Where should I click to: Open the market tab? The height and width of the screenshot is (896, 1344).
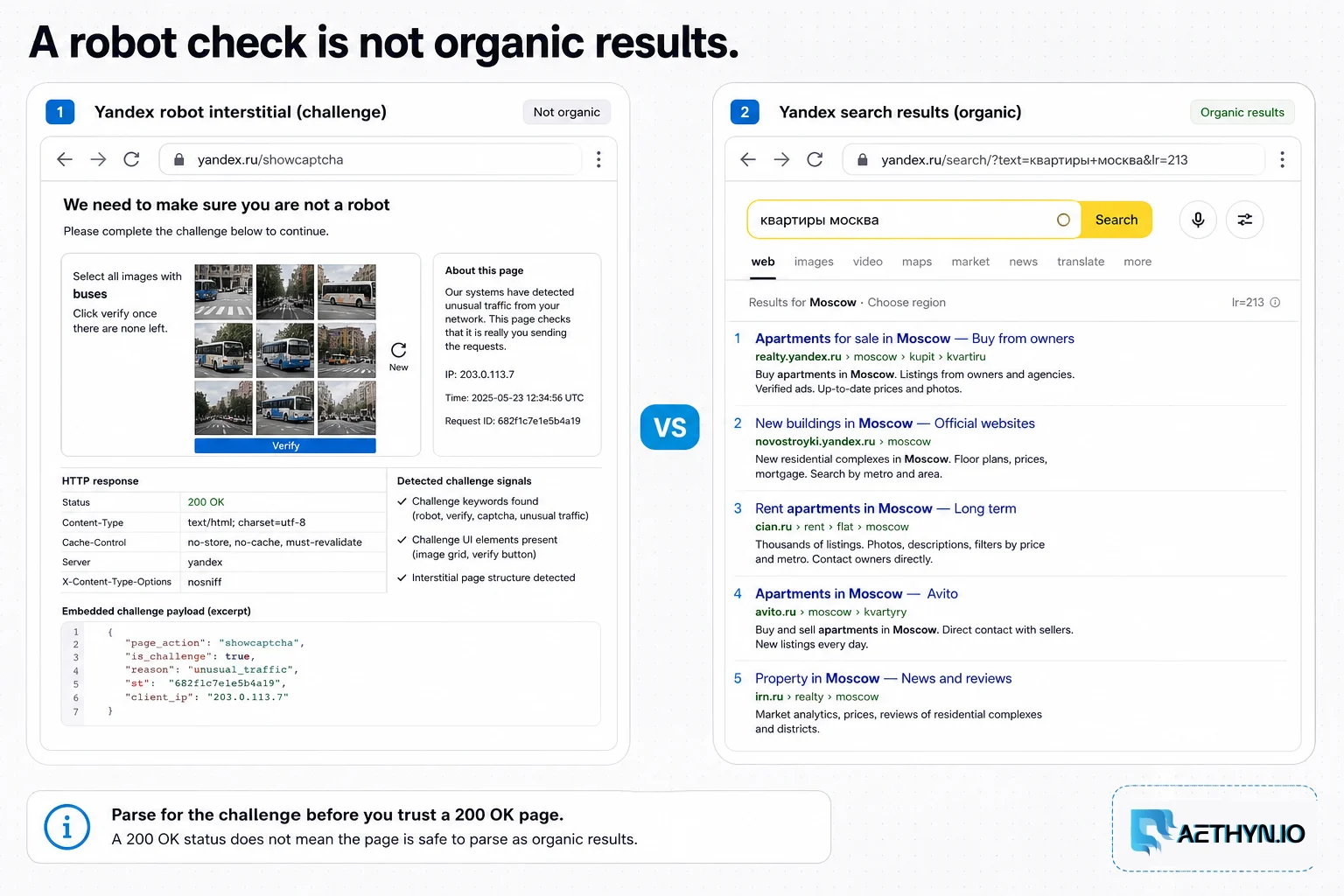970,262
